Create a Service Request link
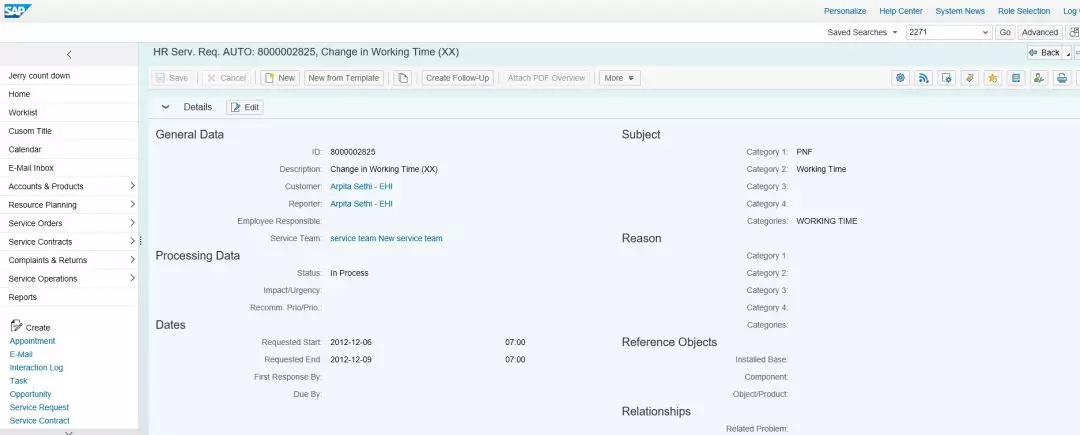 point(39,407)
